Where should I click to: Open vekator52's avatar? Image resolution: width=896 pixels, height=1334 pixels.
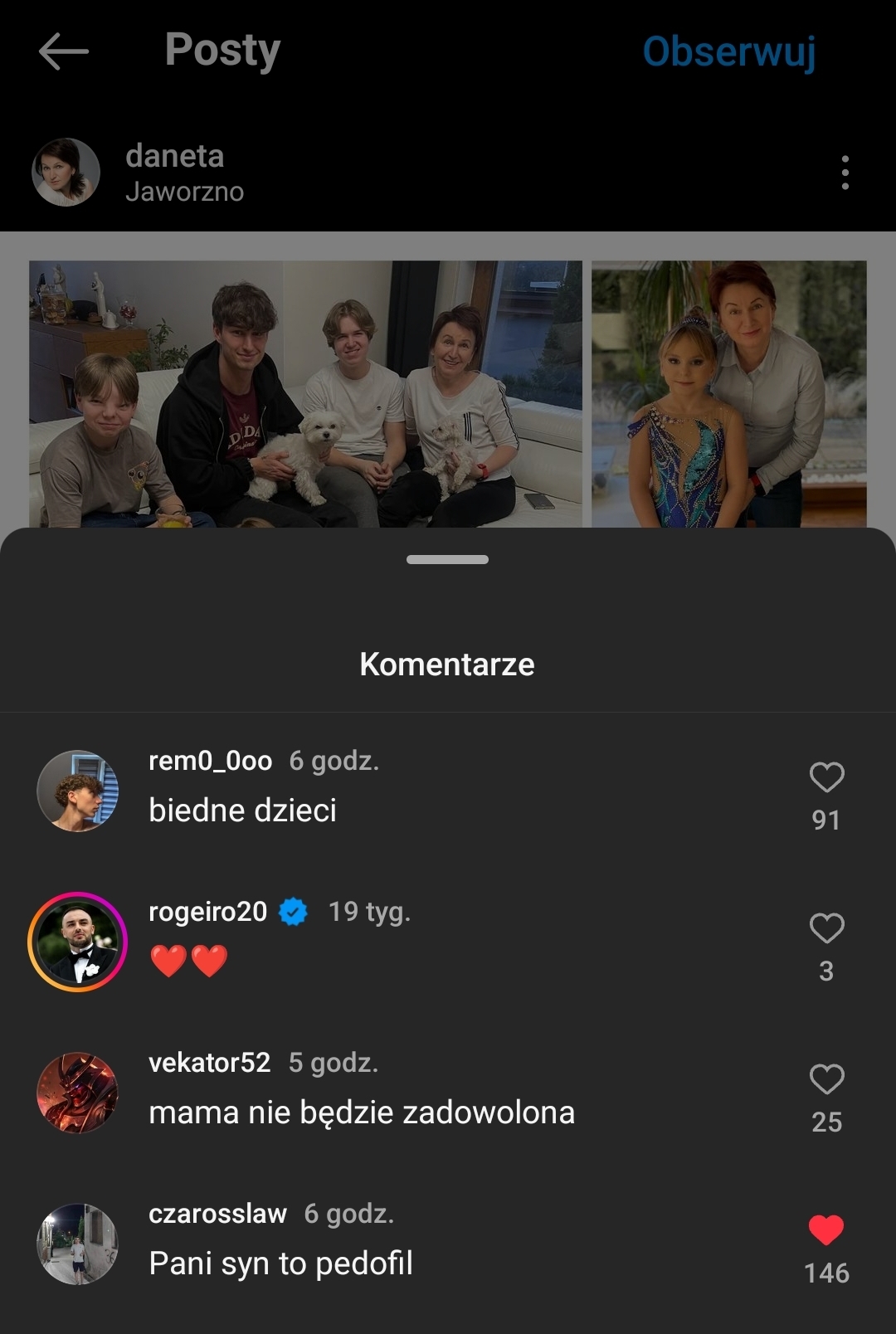tap(78, 1093)
